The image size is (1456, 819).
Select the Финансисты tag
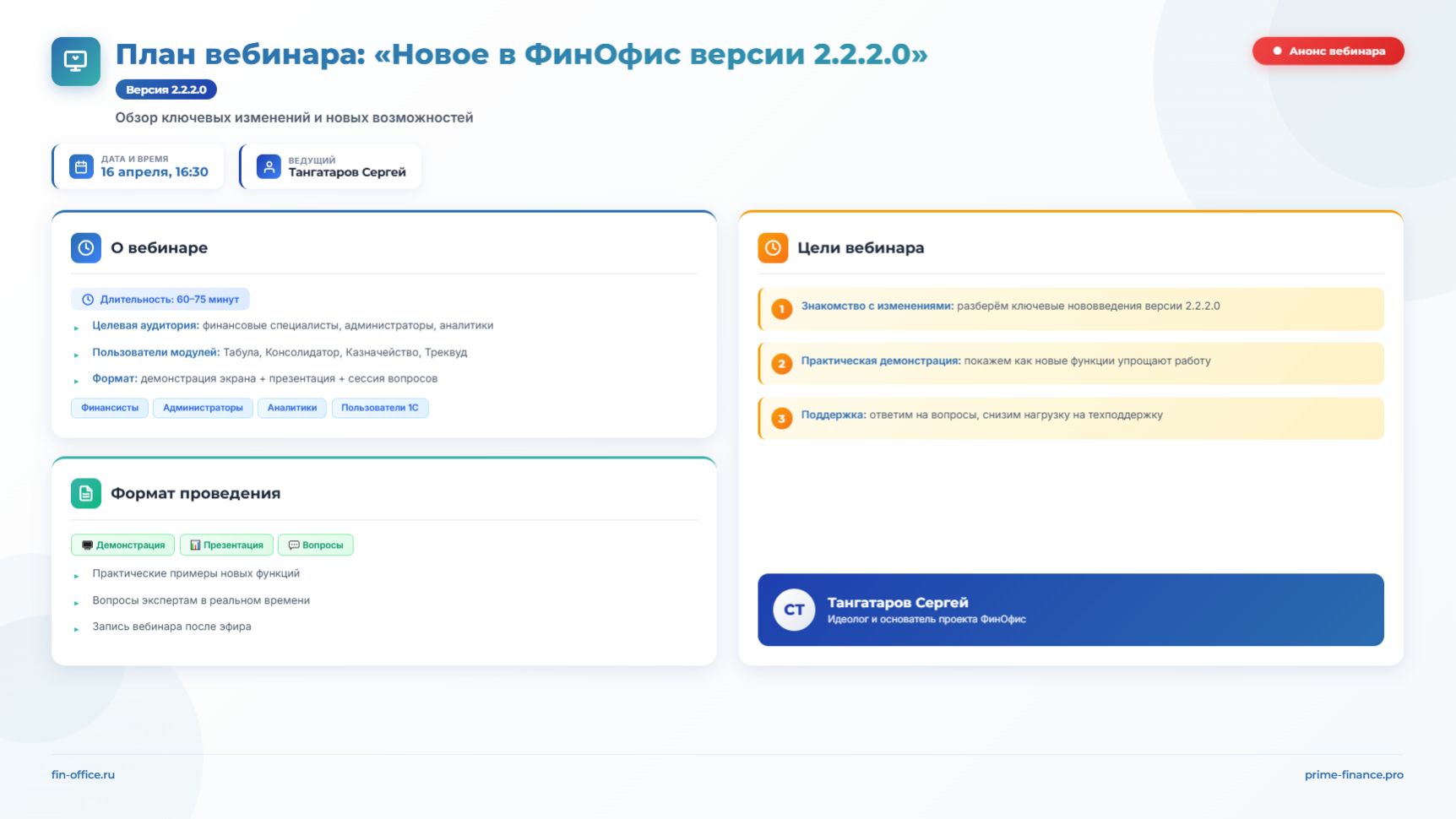[x=110, y=408]
